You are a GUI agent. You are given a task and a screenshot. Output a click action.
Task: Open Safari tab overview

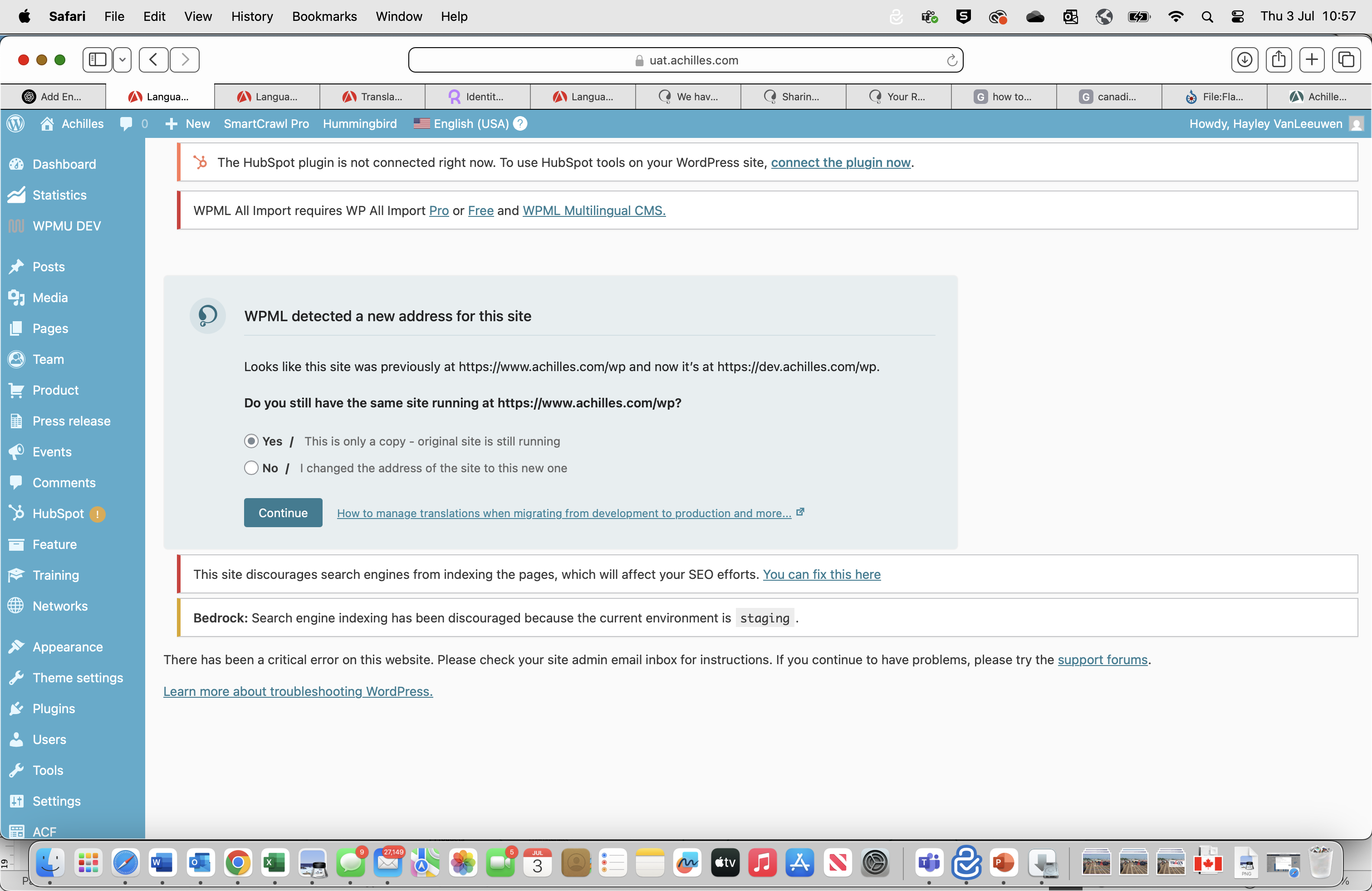tap(1347, 59)
